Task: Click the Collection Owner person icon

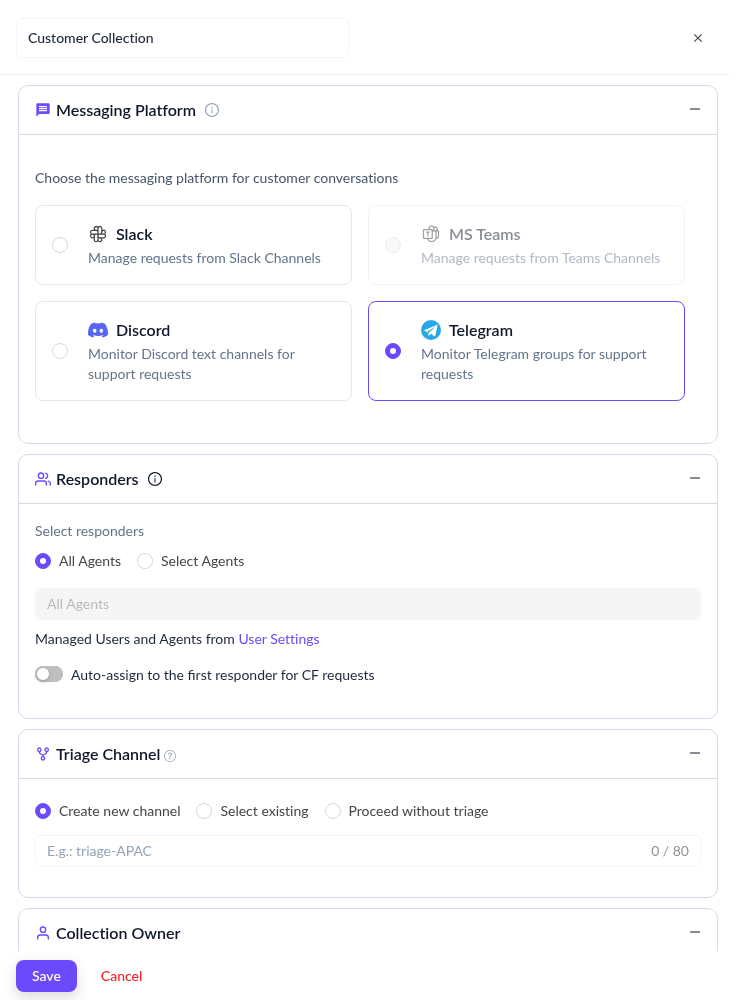Action: tap(43, 933)
